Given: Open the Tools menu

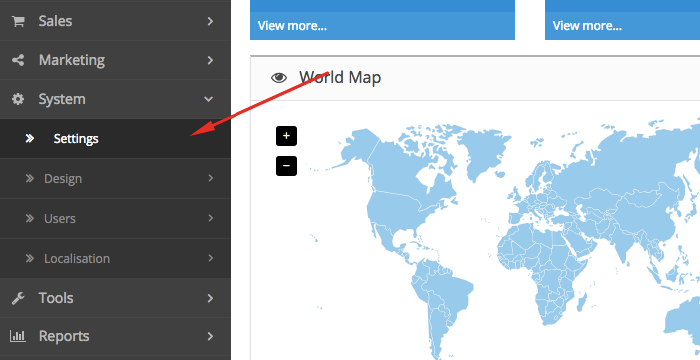Looking at the screenshot, I should tap(115, 298).
